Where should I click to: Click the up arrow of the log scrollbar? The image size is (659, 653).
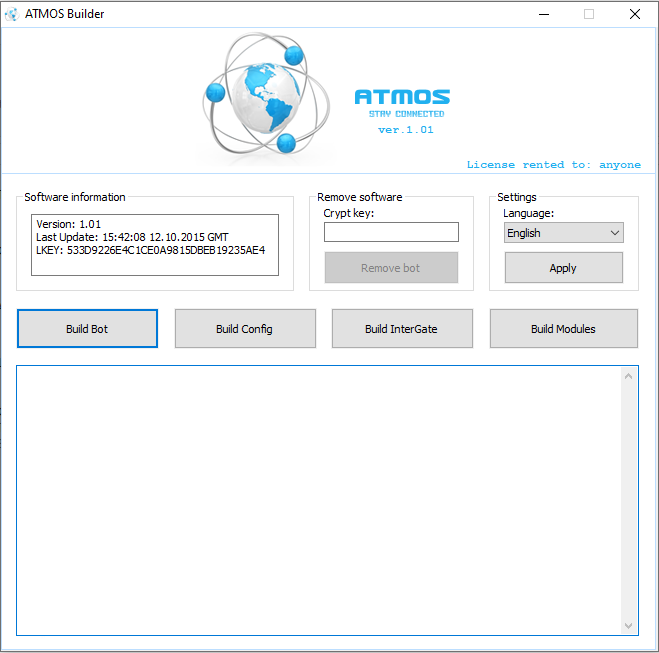point(628,376)
